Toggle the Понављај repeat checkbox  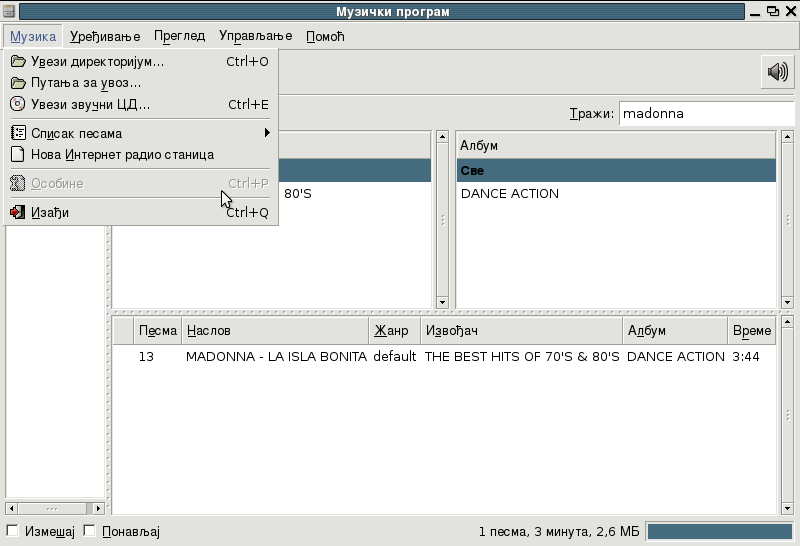click(89, 531)
